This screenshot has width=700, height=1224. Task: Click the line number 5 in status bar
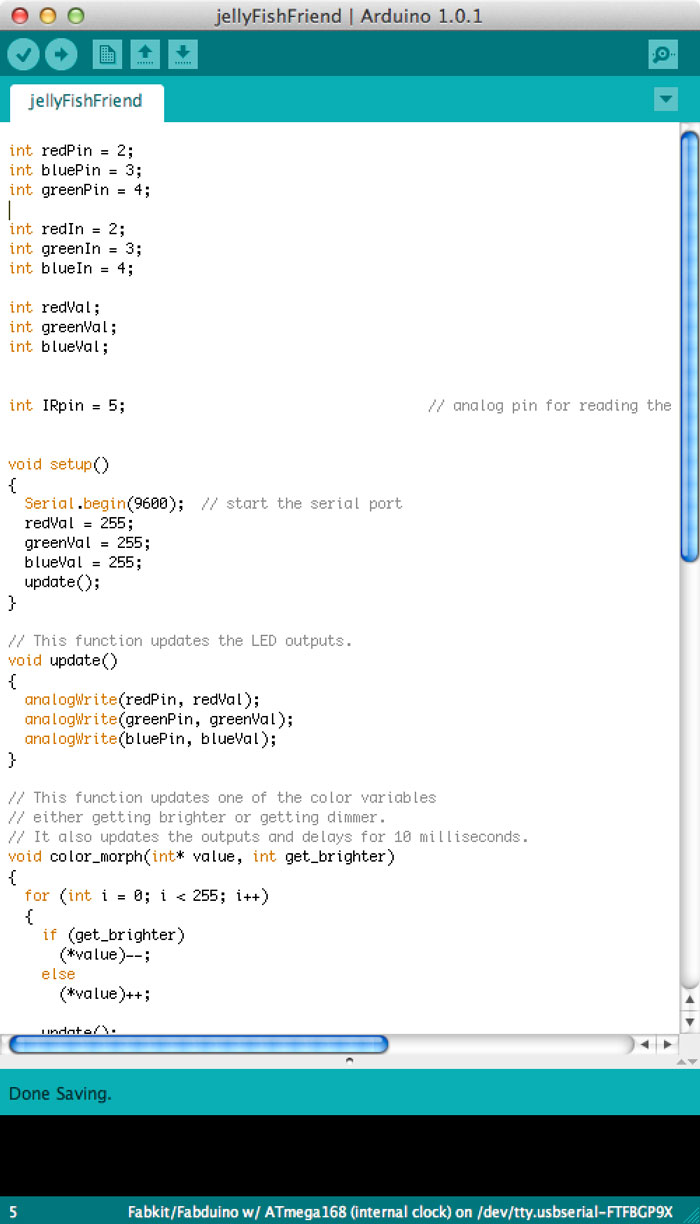click(x=13, y=1212)
